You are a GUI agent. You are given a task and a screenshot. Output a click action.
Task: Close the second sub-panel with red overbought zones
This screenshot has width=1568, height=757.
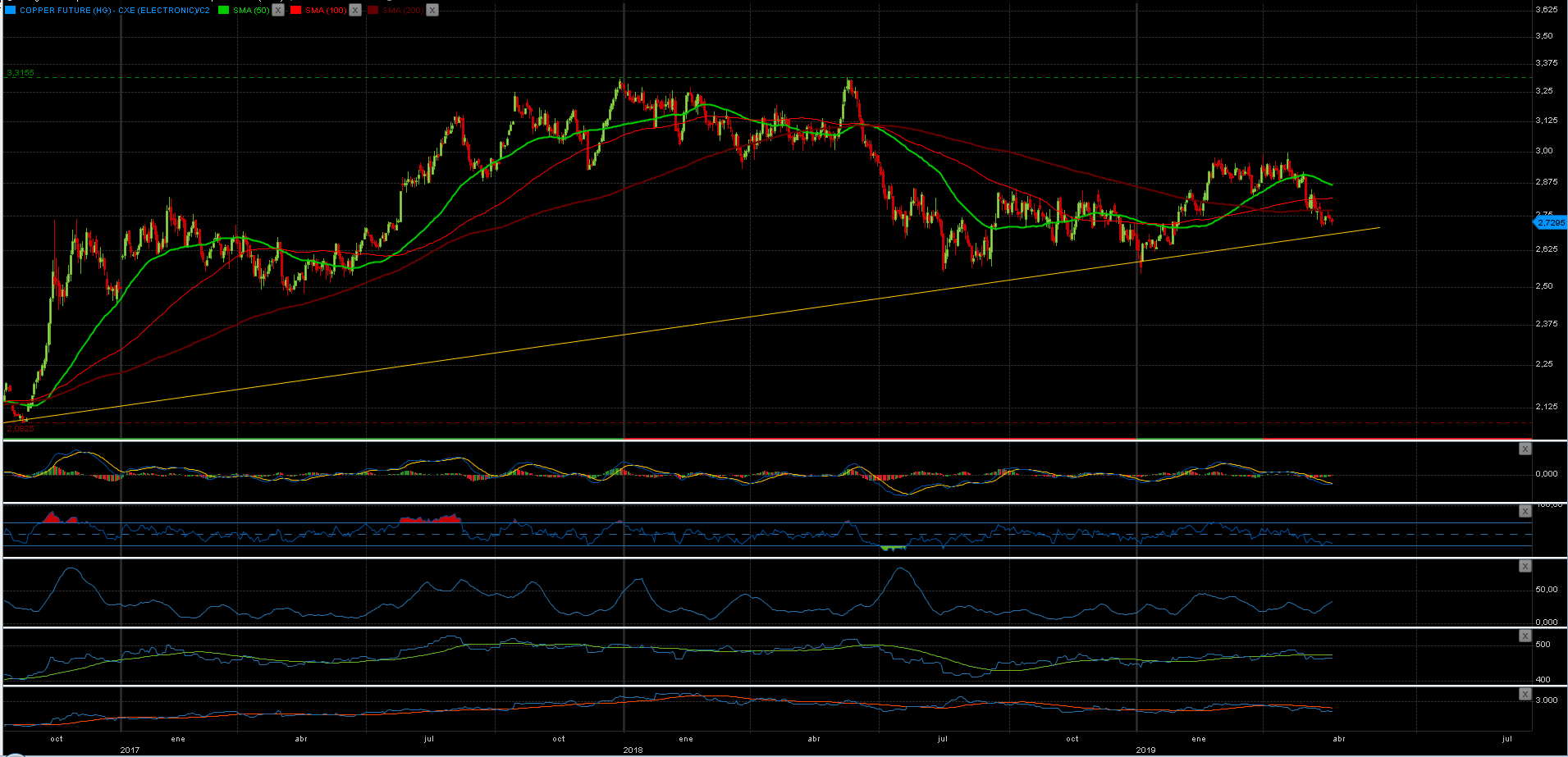click(1525, 512)
